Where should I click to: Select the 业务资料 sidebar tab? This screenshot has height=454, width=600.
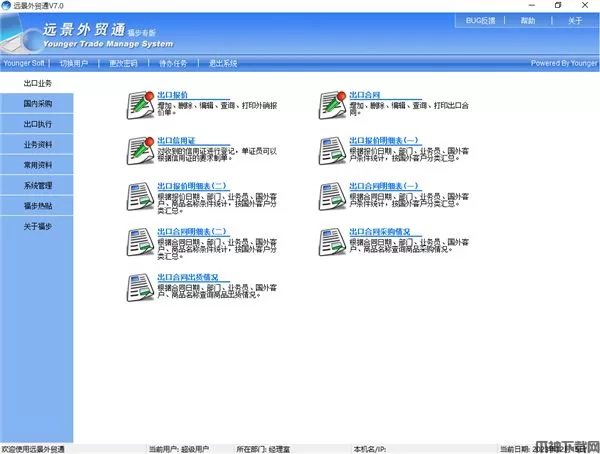pos(37,145)
